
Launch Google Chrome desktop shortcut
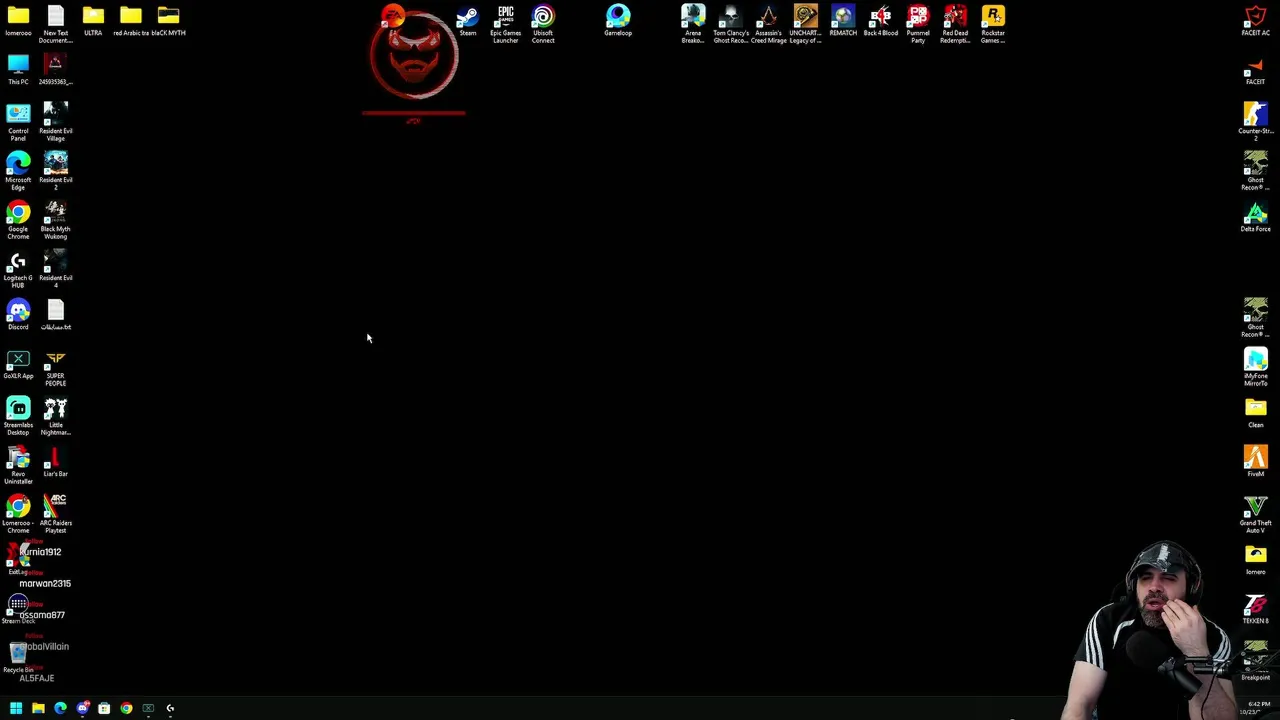tap(18, 220)
